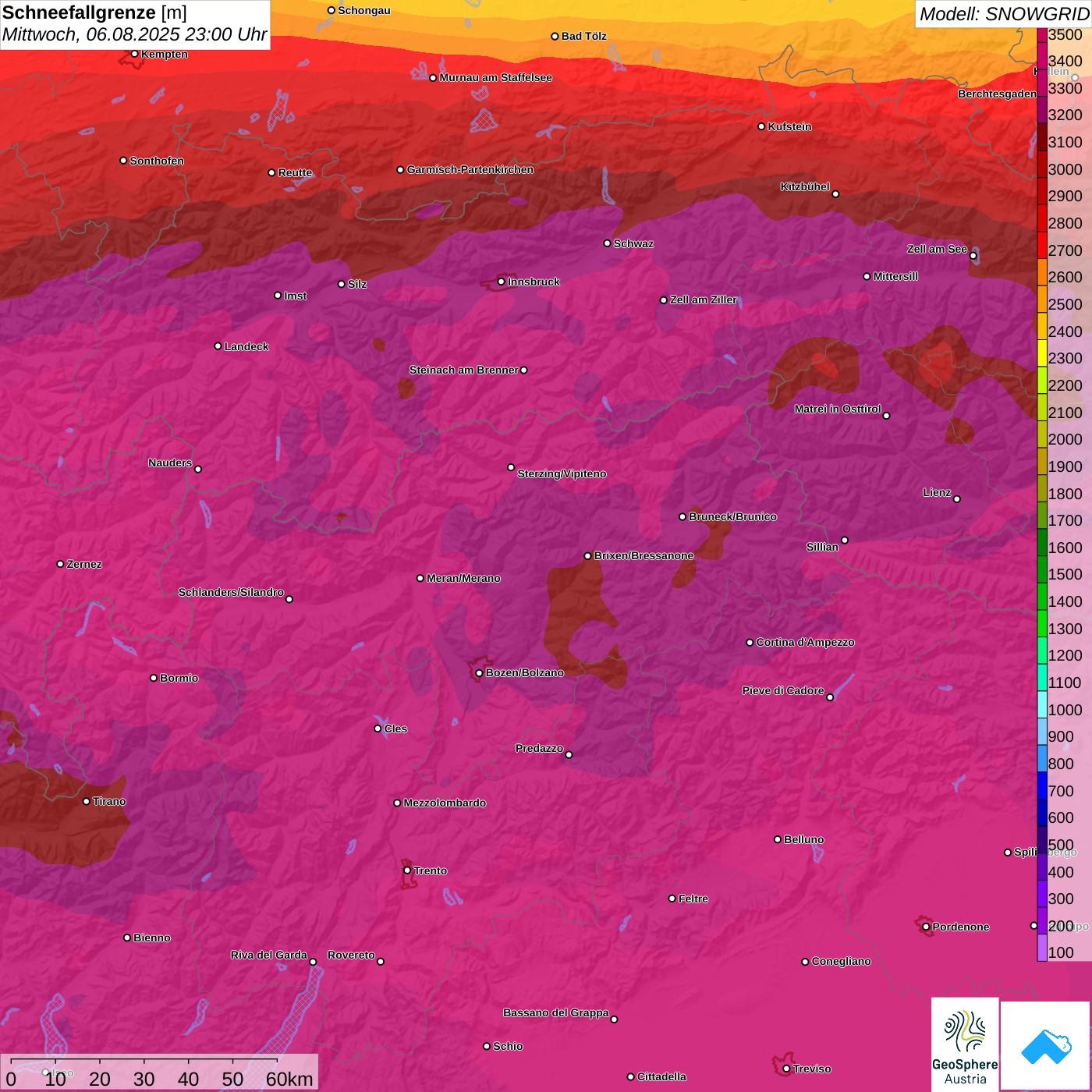Click the Predazzo label
This screenshot has width=1092, height=1092.
[x=539, y=748]
